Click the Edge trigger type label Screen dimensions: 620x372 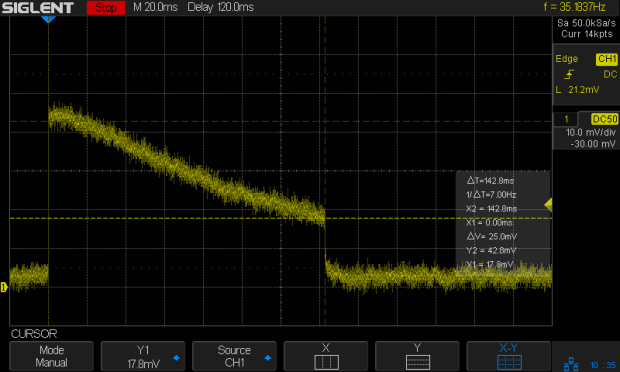tap(566, 59)
